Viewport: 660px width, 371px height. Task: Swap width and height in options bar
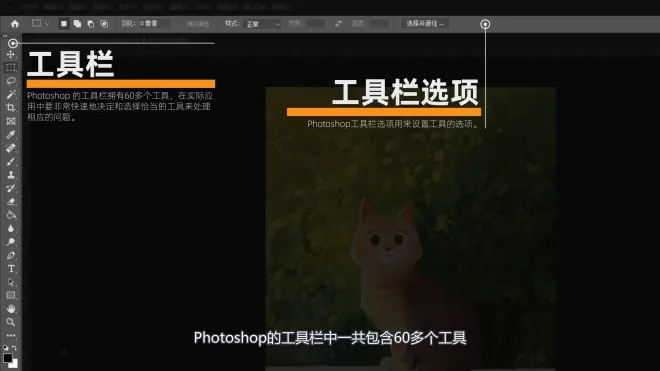tap(338, 24)
